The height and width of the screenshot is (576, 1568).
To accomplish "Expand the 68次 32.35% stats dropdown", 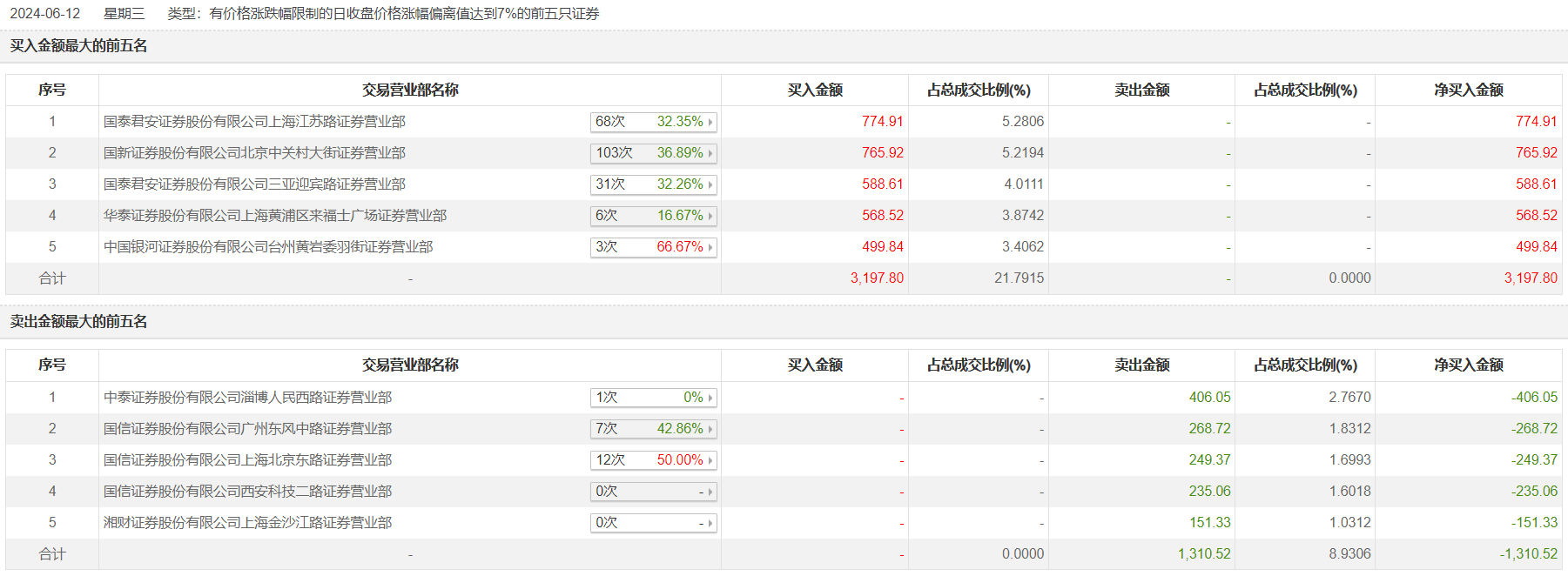I will point(710,123).
